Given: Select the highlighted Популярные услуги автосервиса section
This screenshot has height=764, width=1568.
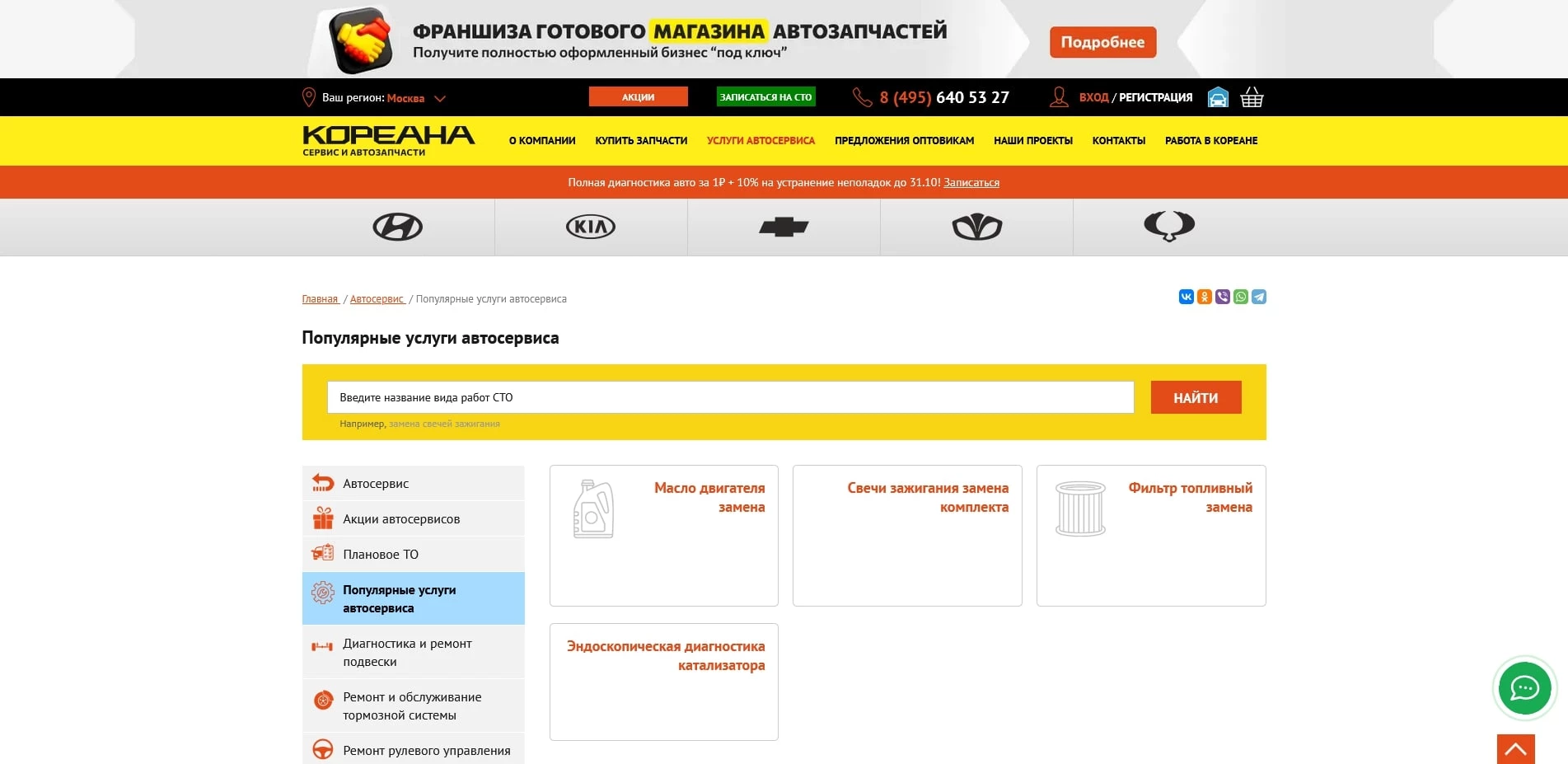Looking at the screenshot, I should click(x=400, y=598).
